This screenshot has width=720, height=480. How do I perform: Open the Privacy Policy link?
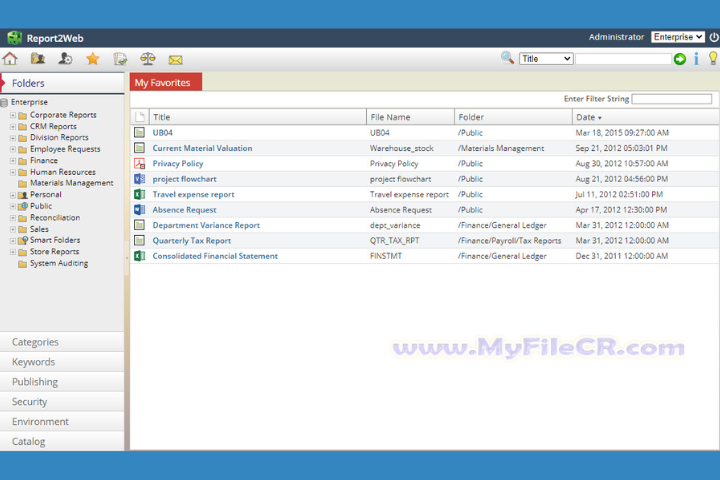pyautogui.click(x=178, y=164)
